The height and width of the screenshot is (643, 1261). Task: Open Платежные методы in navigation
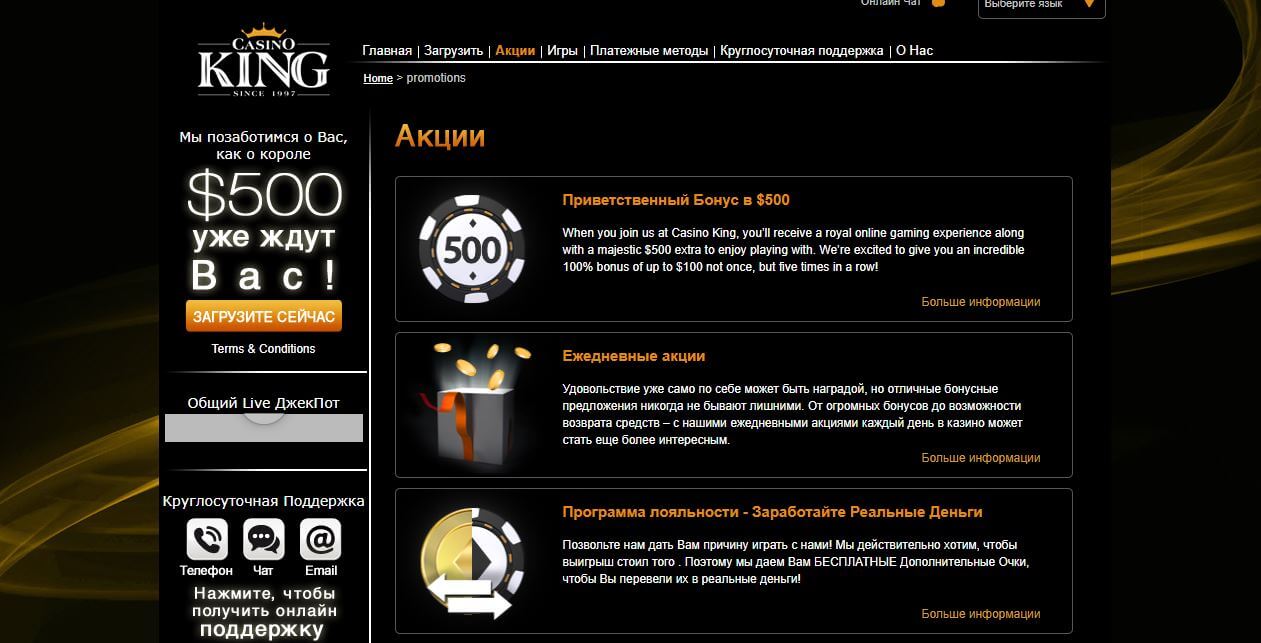[x=649, y=50]
